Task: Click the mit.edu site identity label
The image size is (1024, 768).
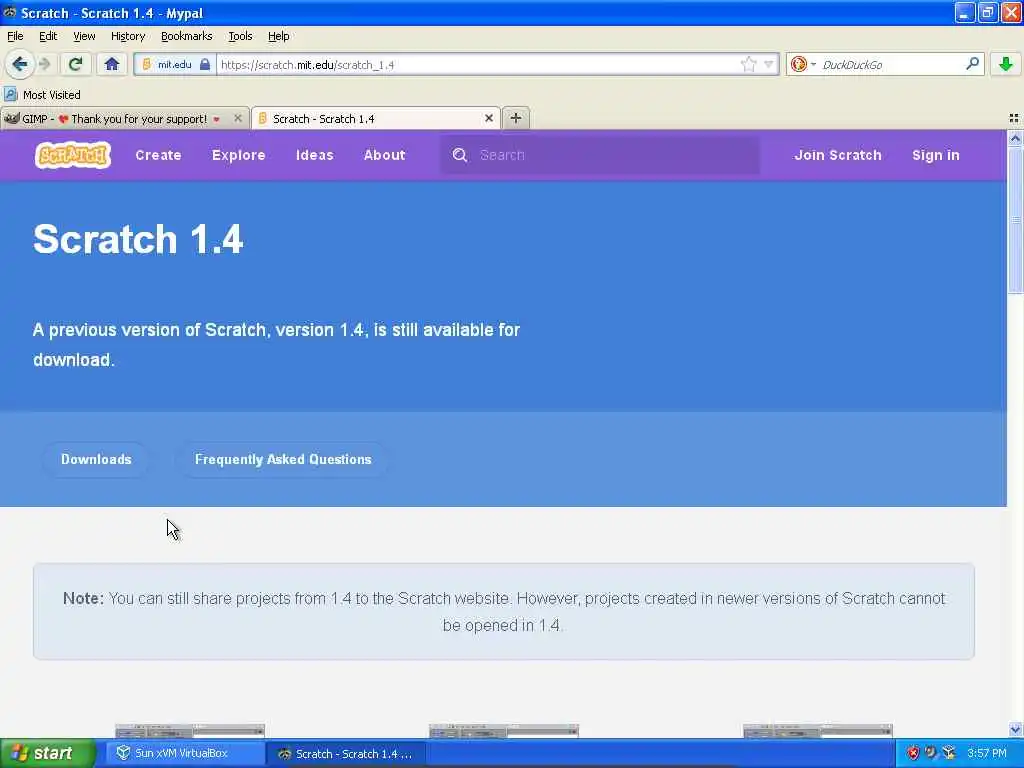Action: point(174,64)
